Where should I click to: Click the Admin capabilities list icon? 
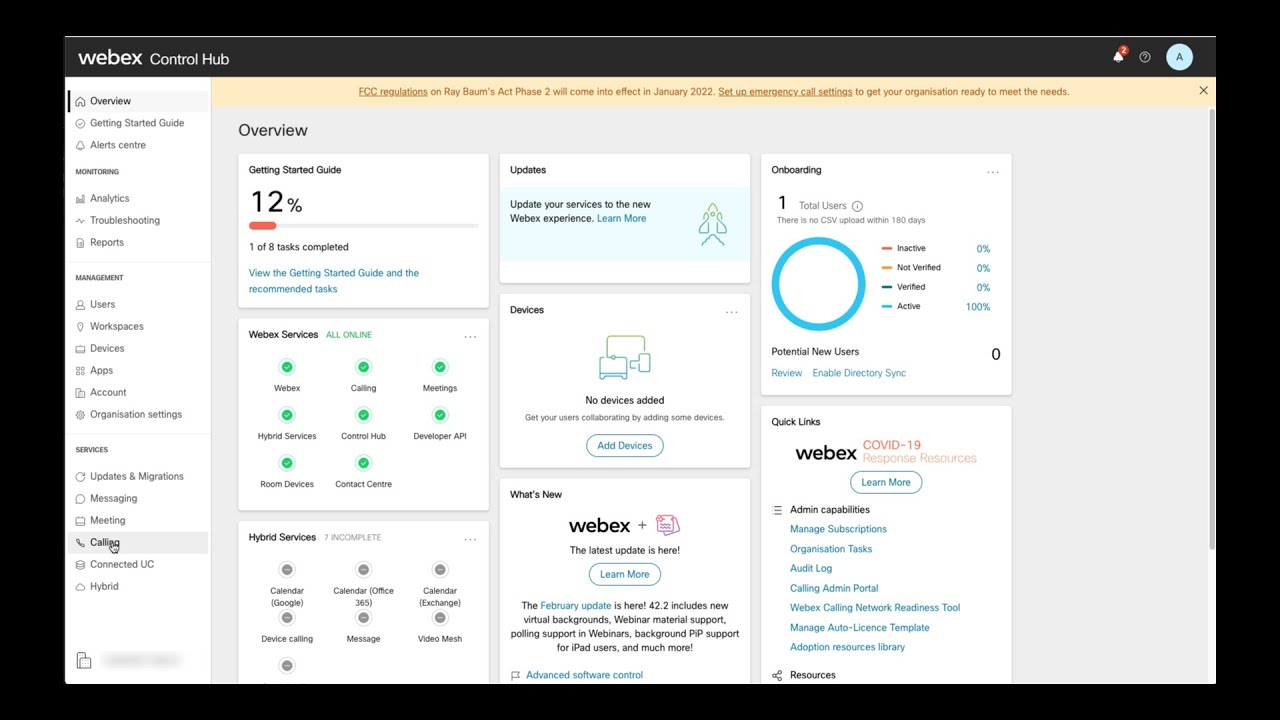pyautogui.click(x=777, y=510)
